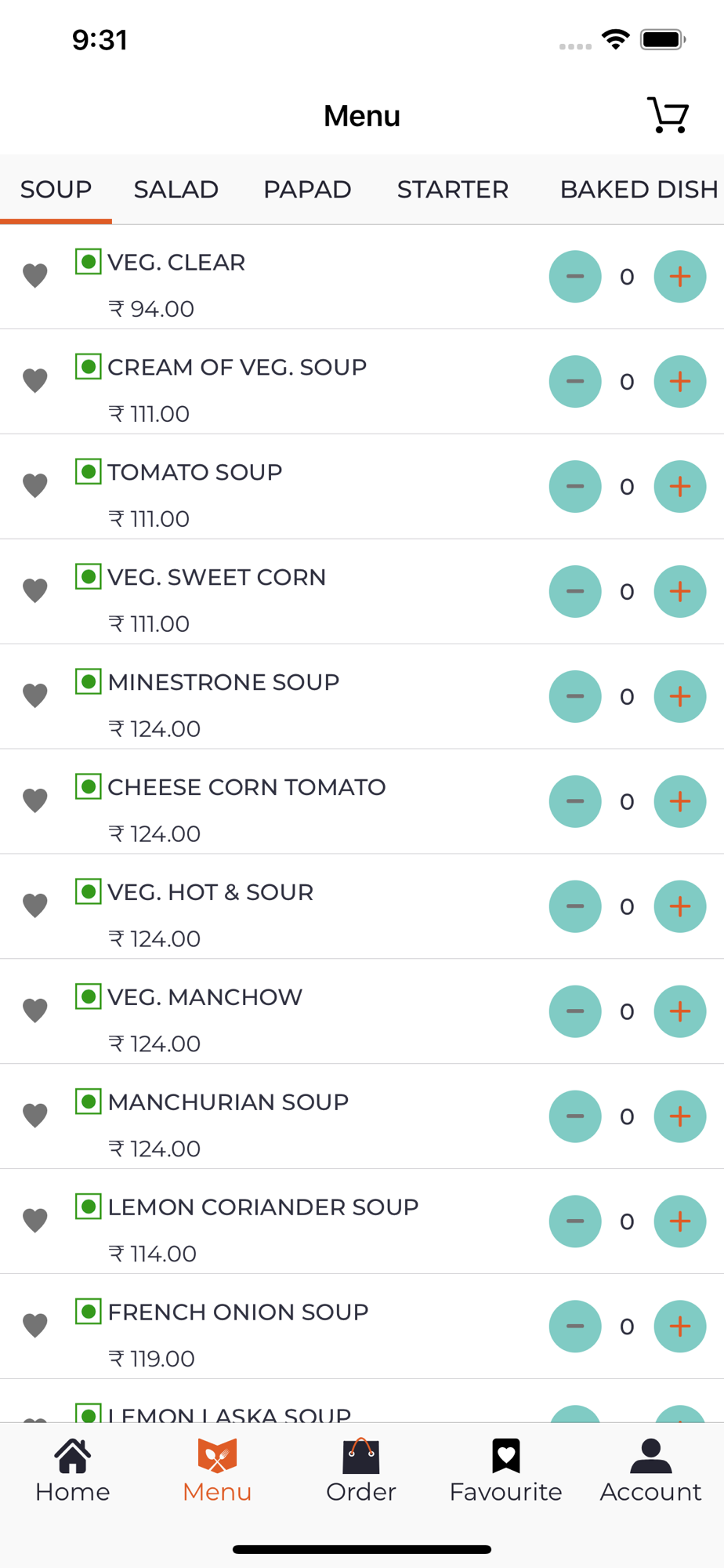Add one Cheese Corn Tomato with plus
This screenshot has width=724, height=1568.
(x=680, y=802)
